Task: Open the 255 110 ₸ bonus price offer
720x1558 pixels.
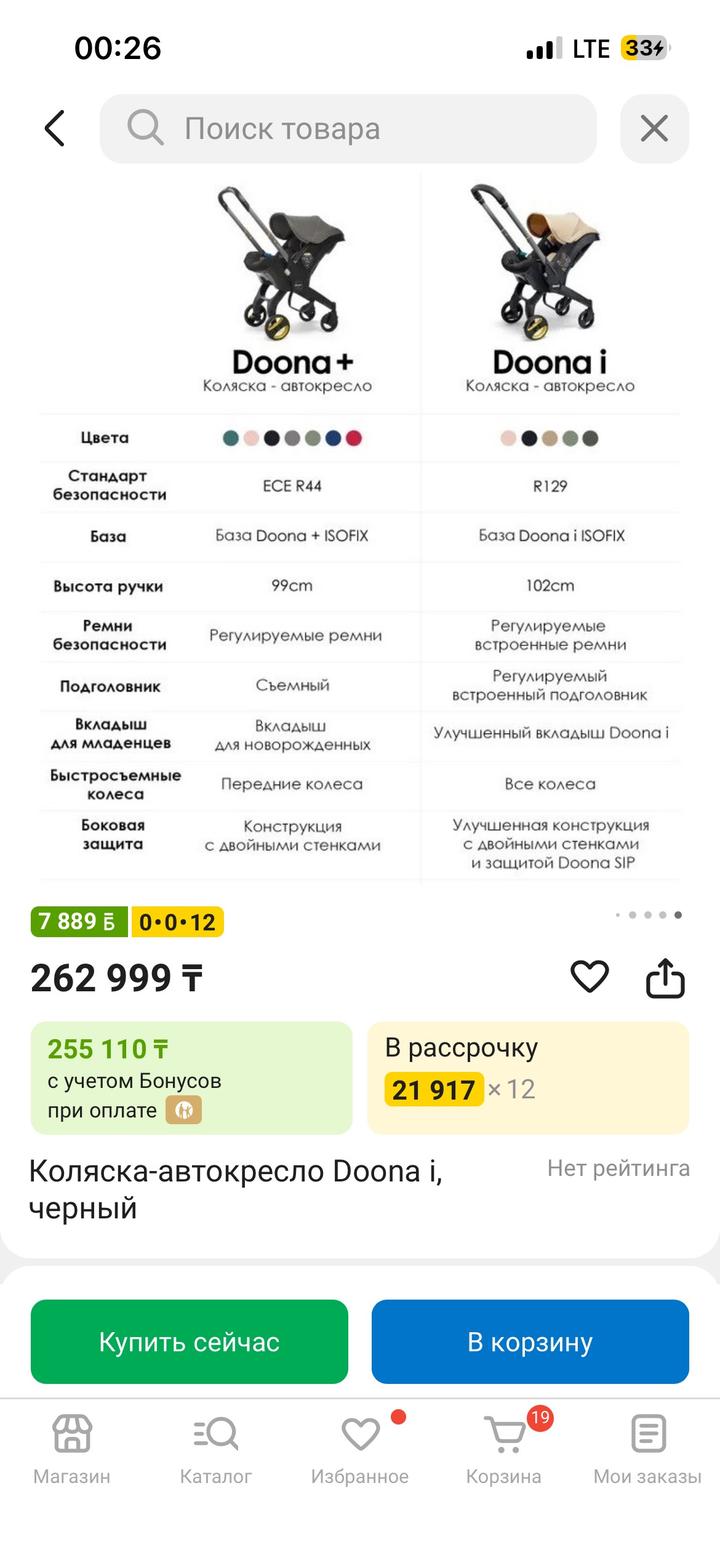Action: 191,1077
